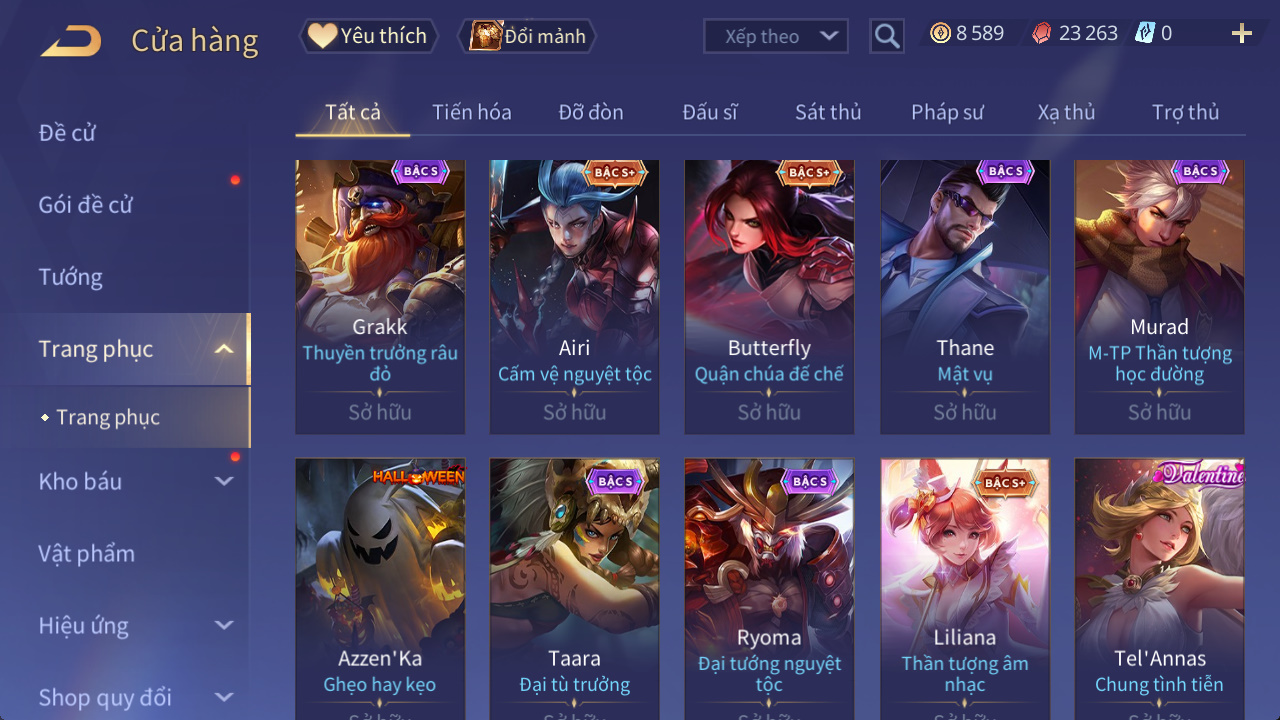Open the Xếp theo sort dropdown
1280x720 pixels.
coord(776,36)
